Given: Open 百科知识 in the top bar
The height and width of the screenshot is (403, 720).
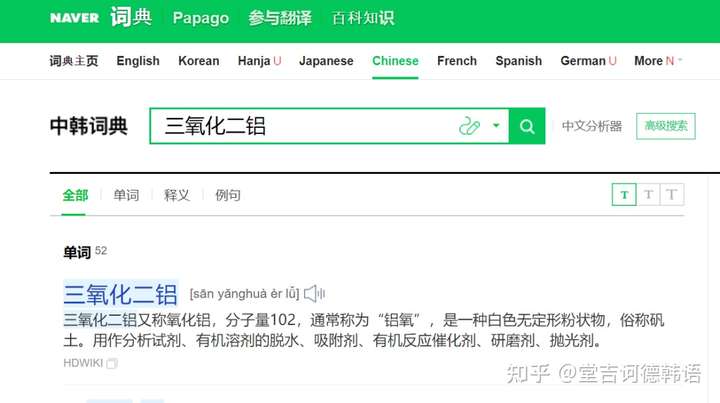Looking at the screenshot, I should point(363,18).
